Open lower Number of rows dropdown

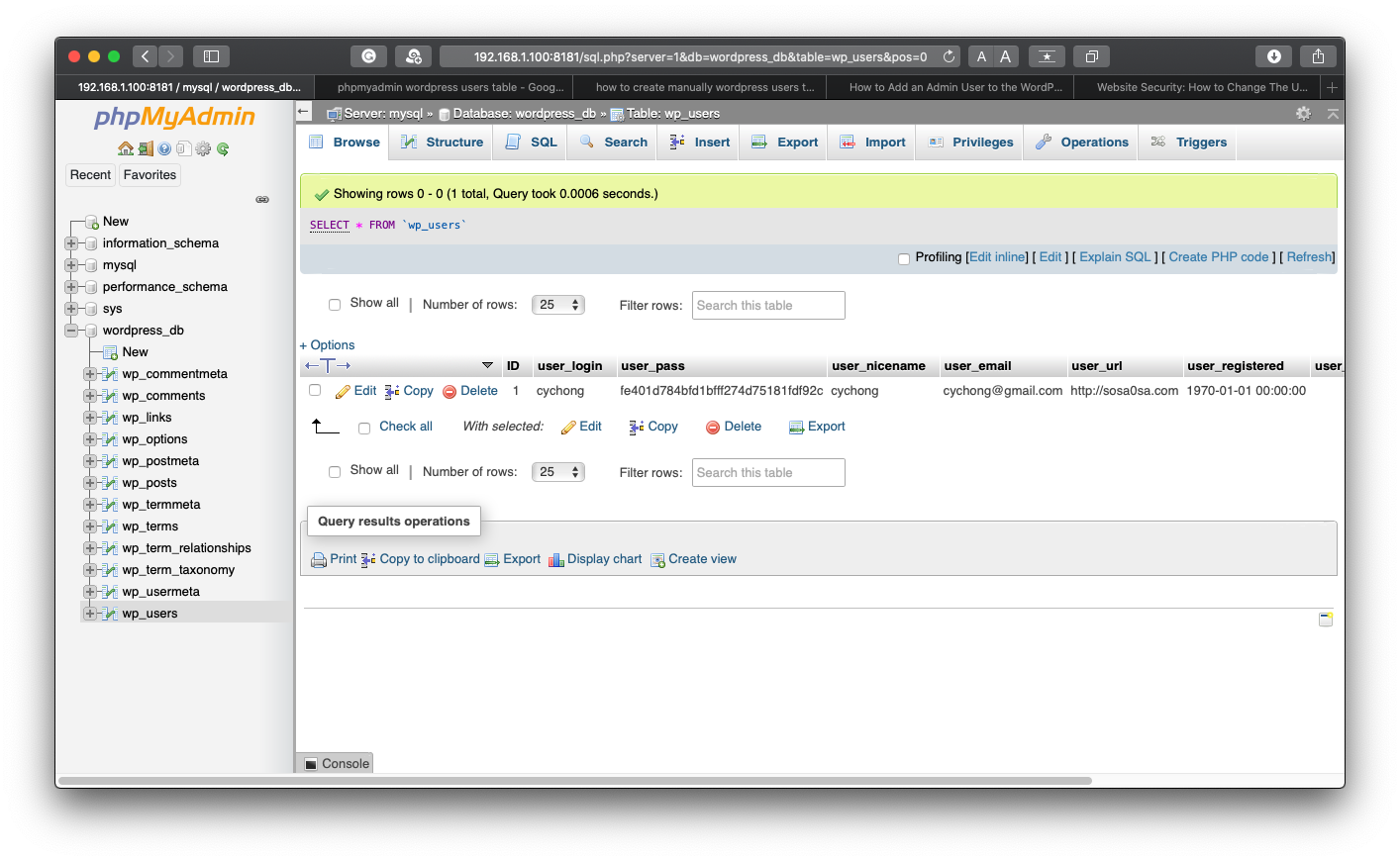point(558,472)
